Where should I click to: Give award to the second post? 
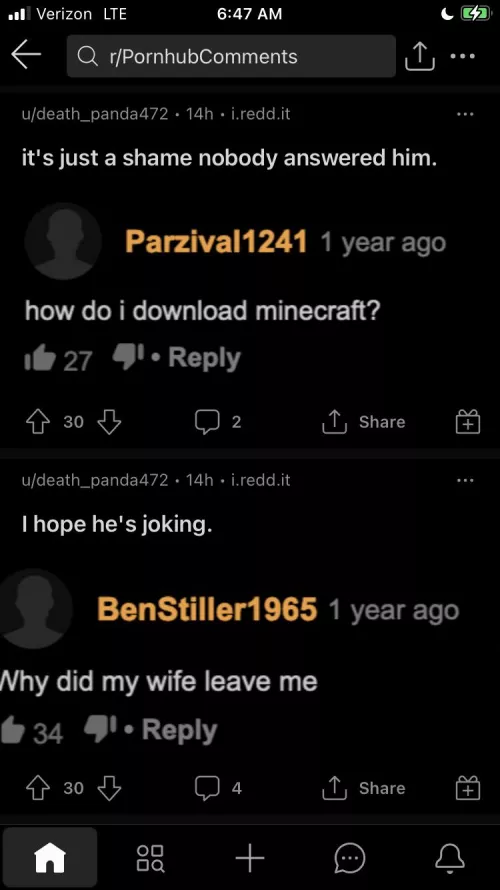point(468,788)
